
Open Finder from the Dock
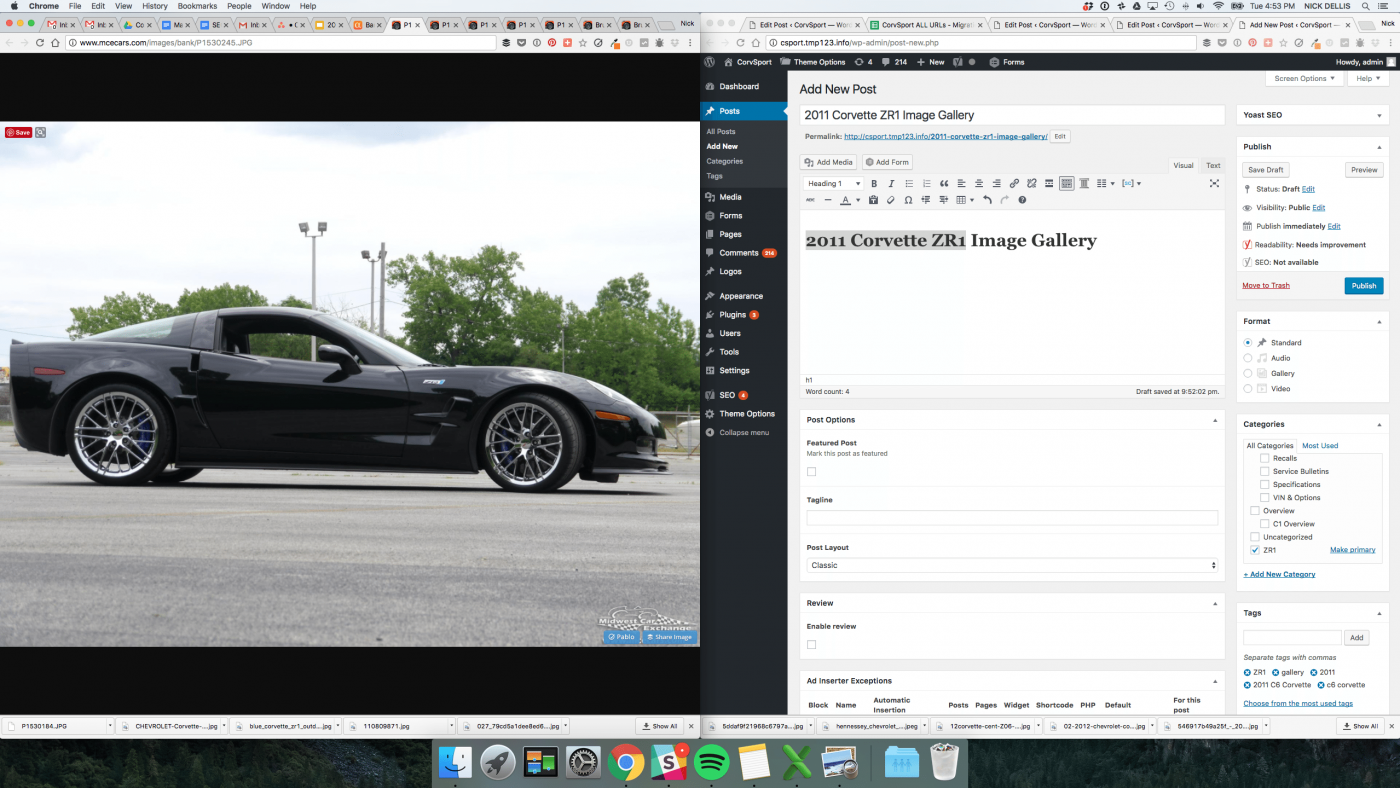point(456,764)
